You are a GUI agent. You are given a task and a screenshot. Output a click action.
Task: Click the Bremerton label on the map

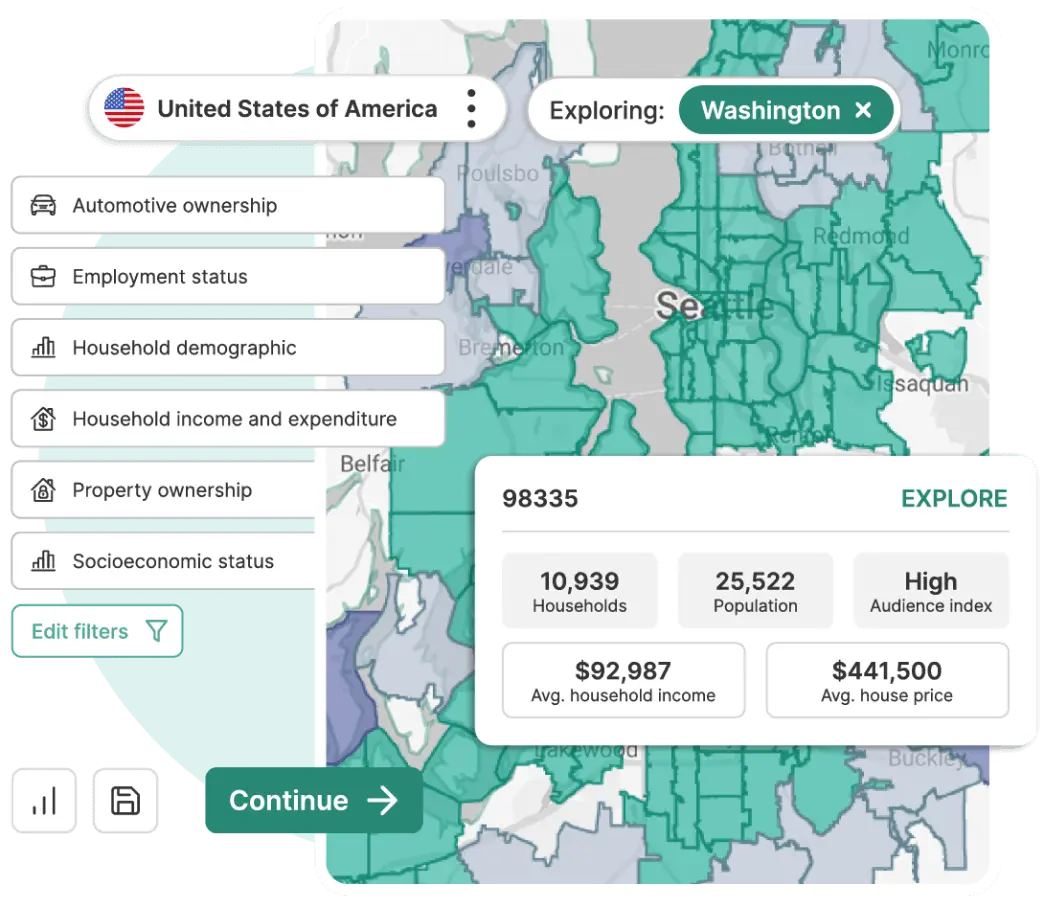click(511, 347)
